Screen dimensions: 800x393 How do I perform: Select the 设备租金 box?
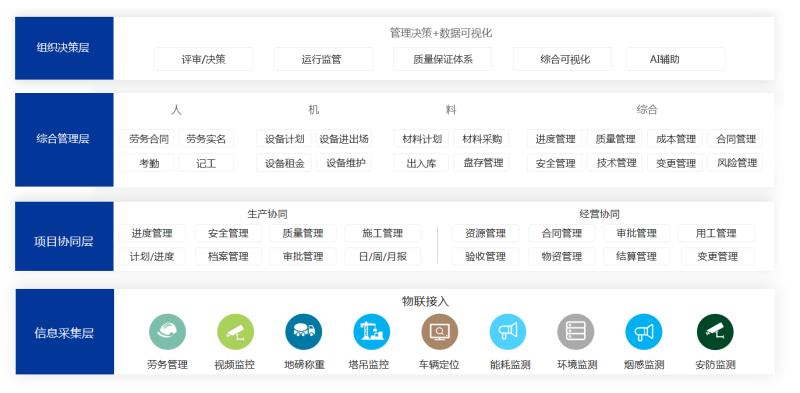284,163
